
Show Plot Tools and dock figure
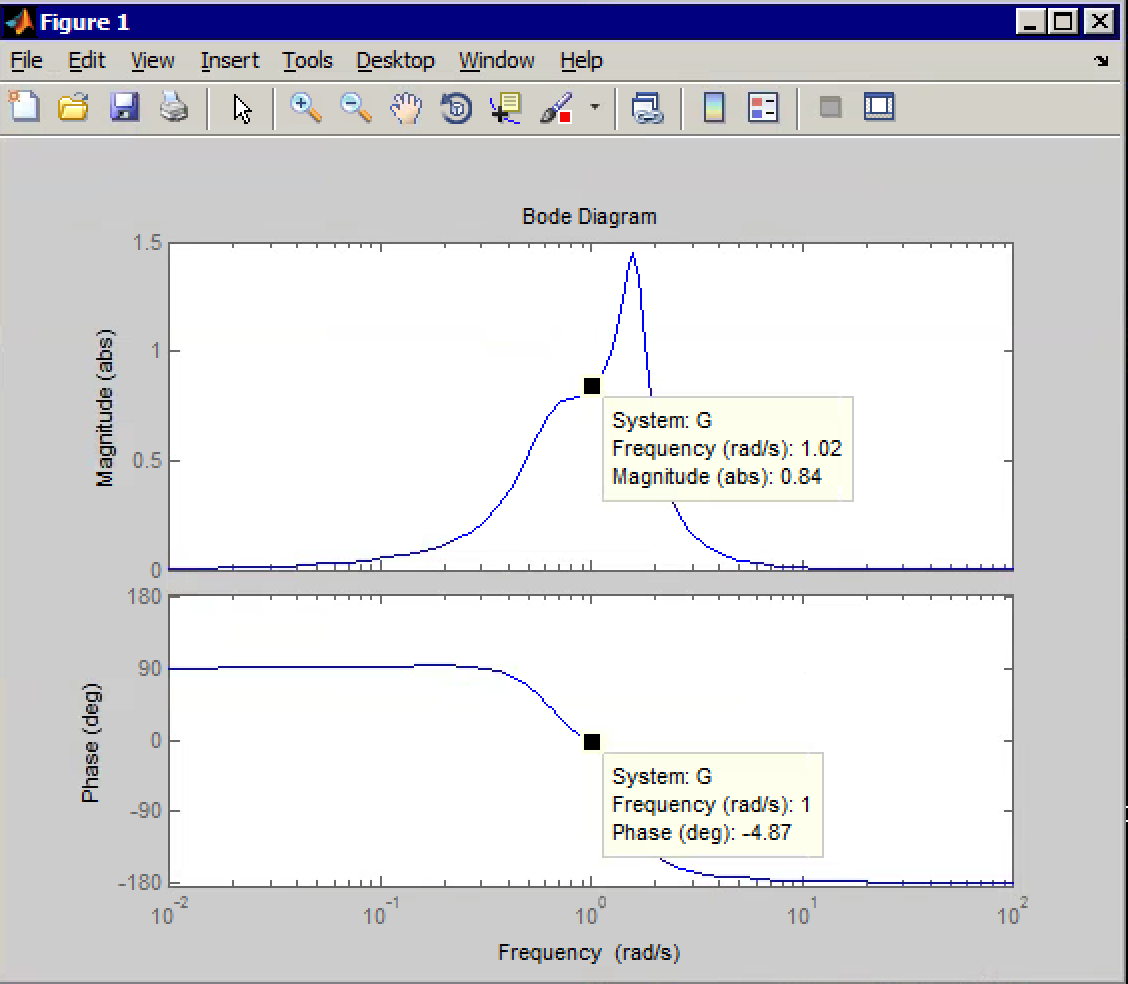tap(879, 108)
